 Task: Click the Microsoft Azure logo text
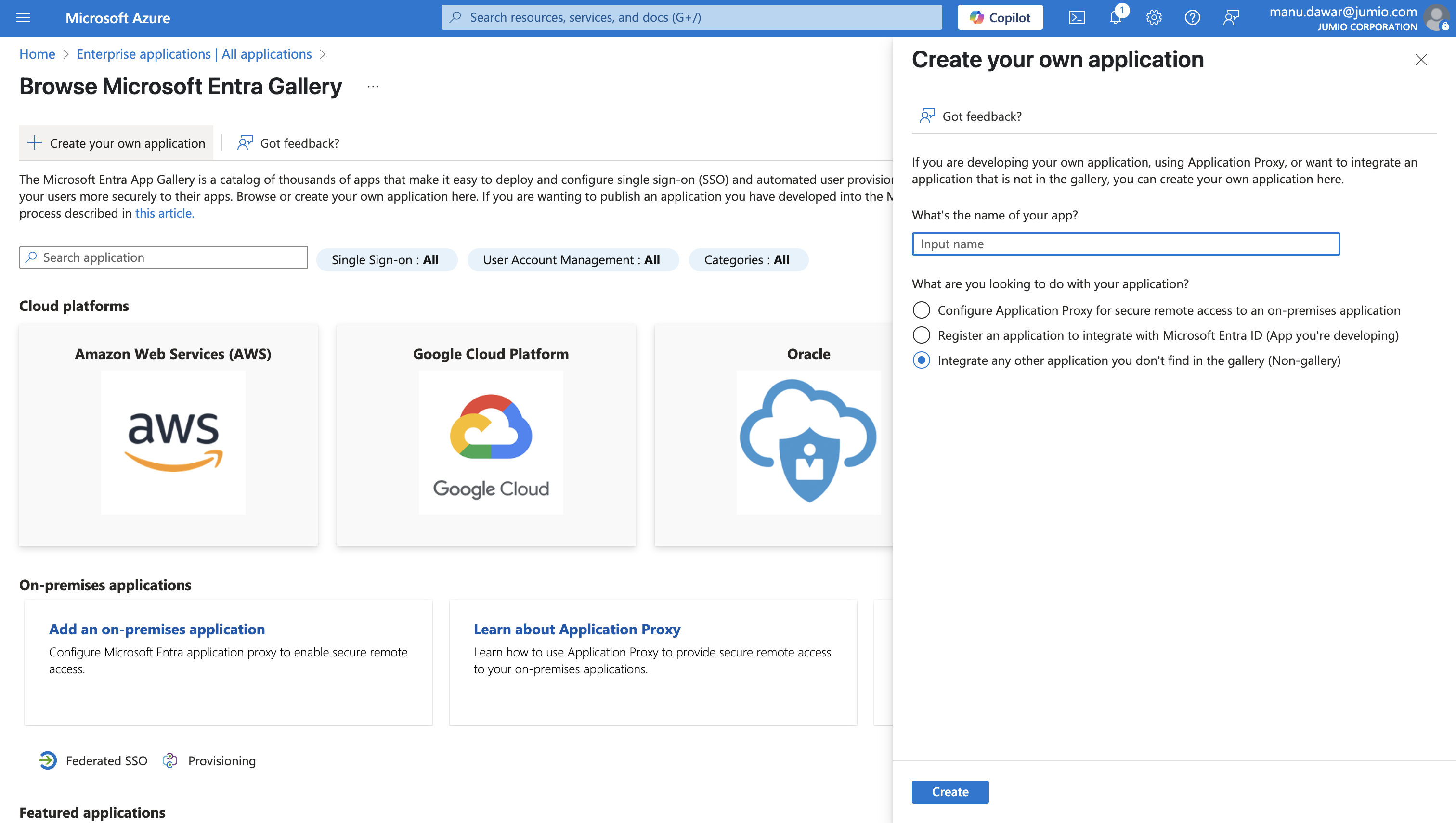pos(117,17)
